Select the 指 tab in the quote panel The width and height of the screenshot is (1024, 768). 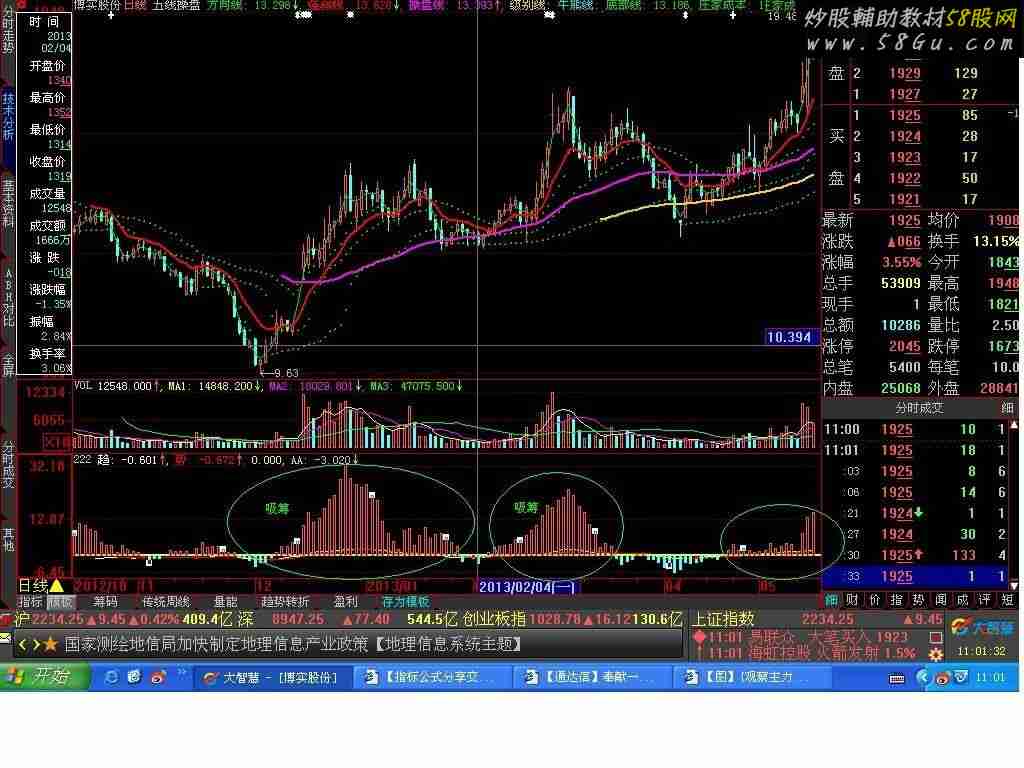click(897, 600)
